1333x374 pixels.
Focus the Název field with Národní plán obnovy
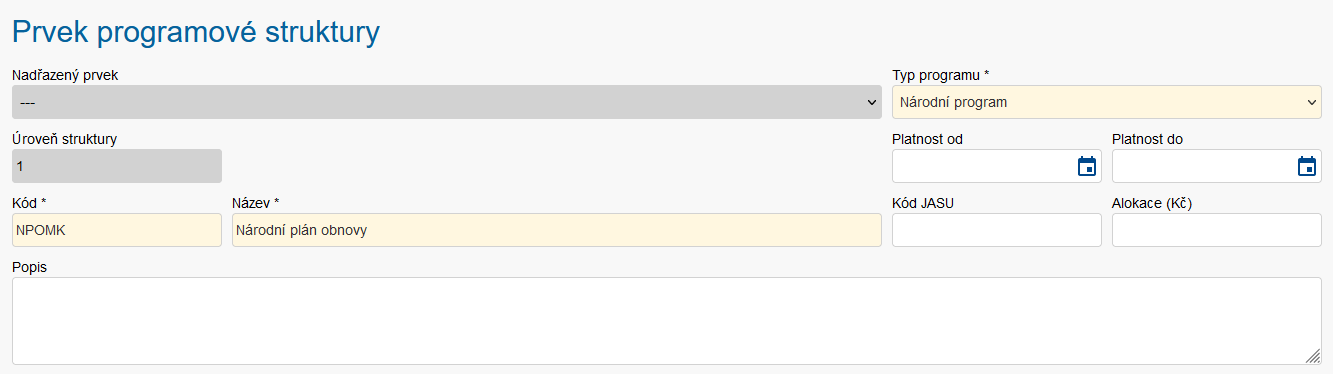click(x=557, y=230)
